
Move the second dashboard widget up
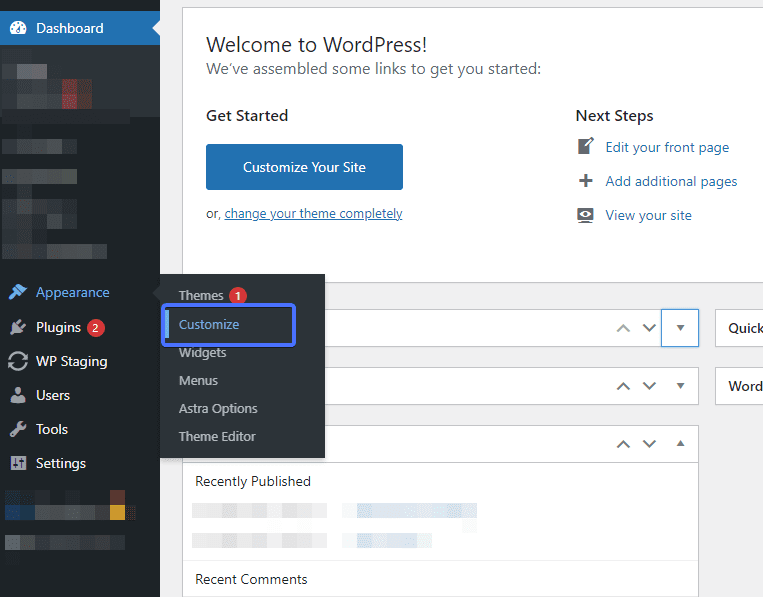click(x=623, y=386)
